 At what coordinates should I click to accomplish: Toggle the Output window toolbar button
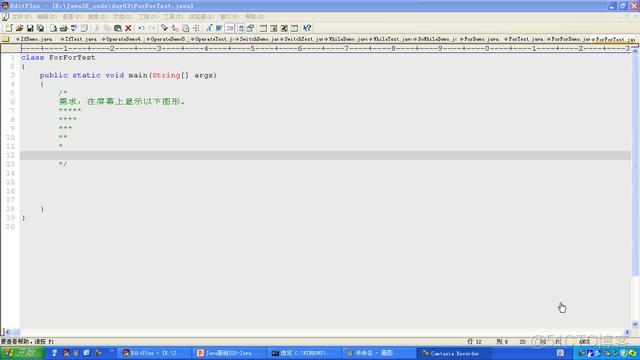pyautogui.click(x=284, y=28)
